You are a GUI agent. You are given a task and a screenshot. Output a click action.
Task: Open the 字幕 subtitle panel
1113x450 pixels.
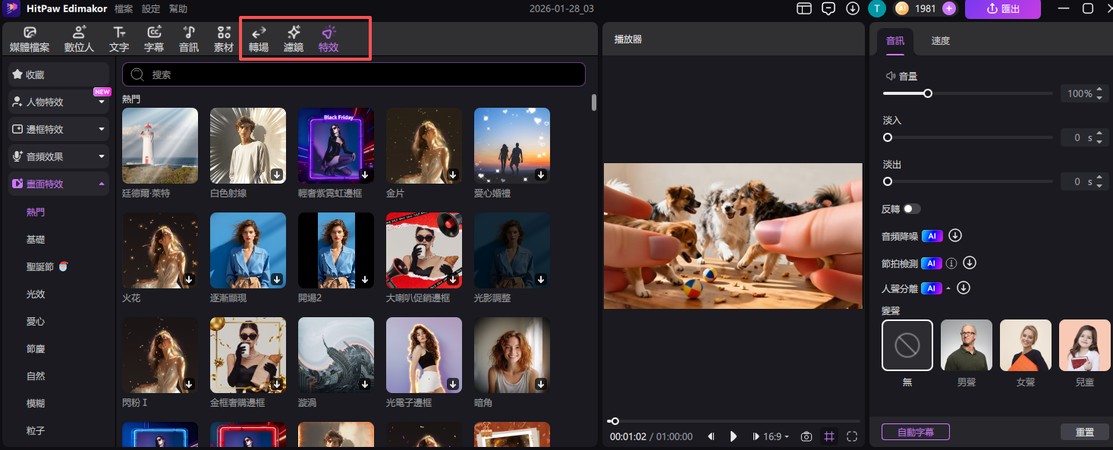tap(154, 39)
